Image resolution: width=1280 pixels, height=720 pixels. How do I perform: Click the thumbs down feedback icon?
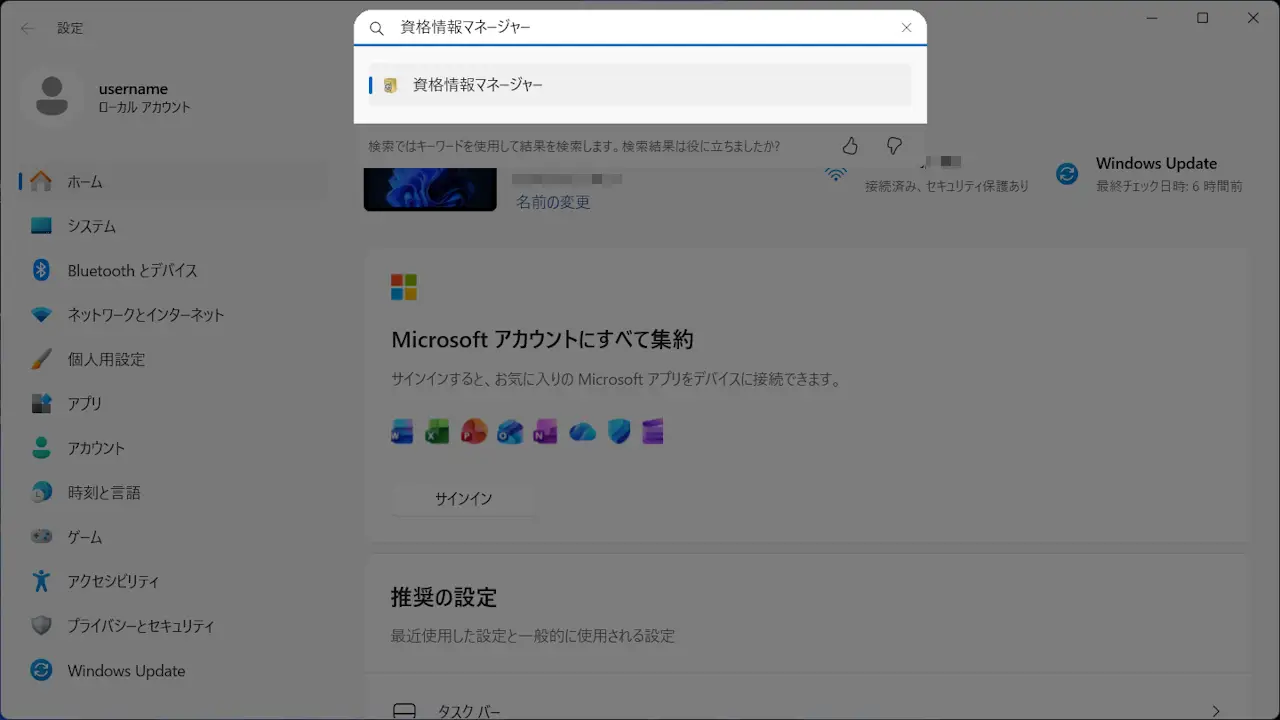coord(895,146)
